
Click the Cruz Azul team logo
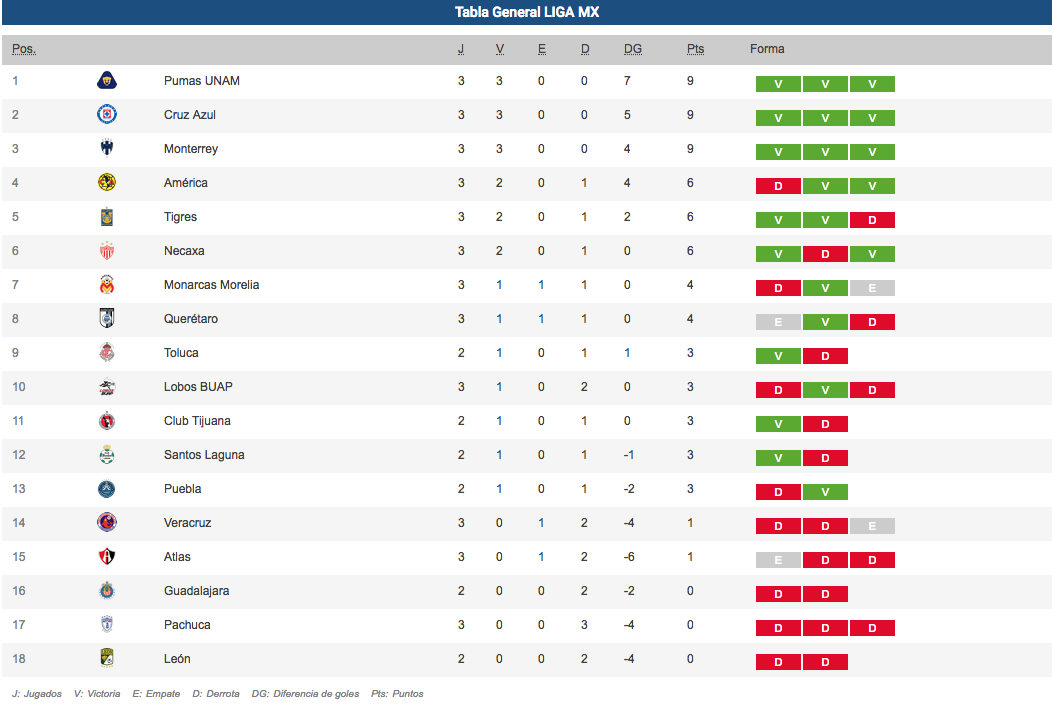106,115
